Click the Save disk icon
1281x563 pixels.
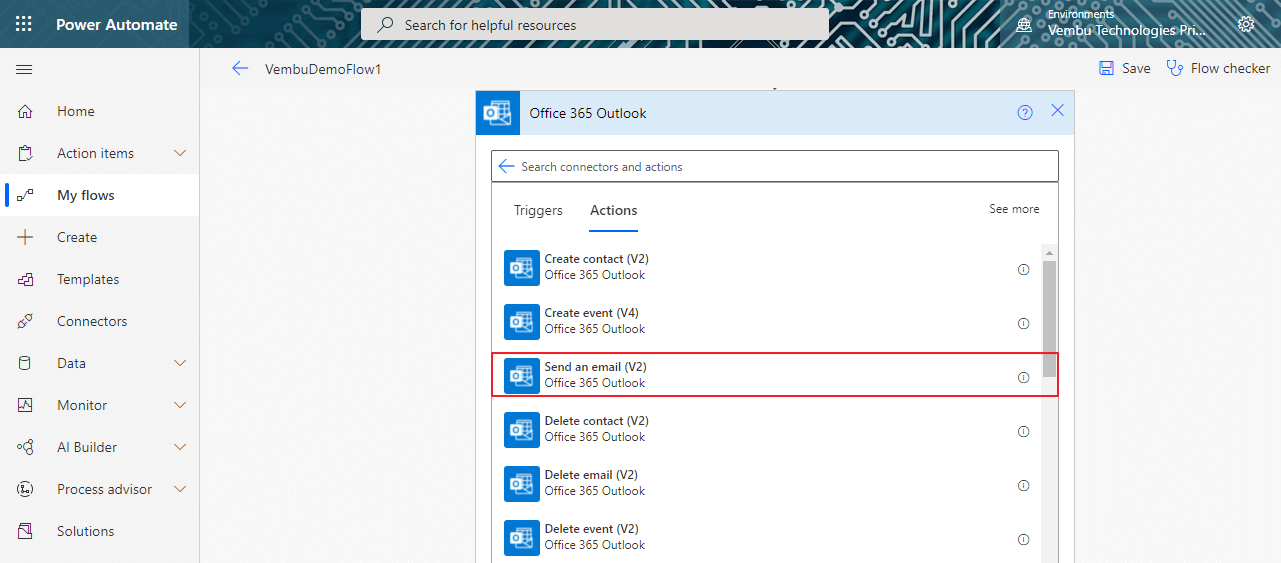pos(1107,68)
